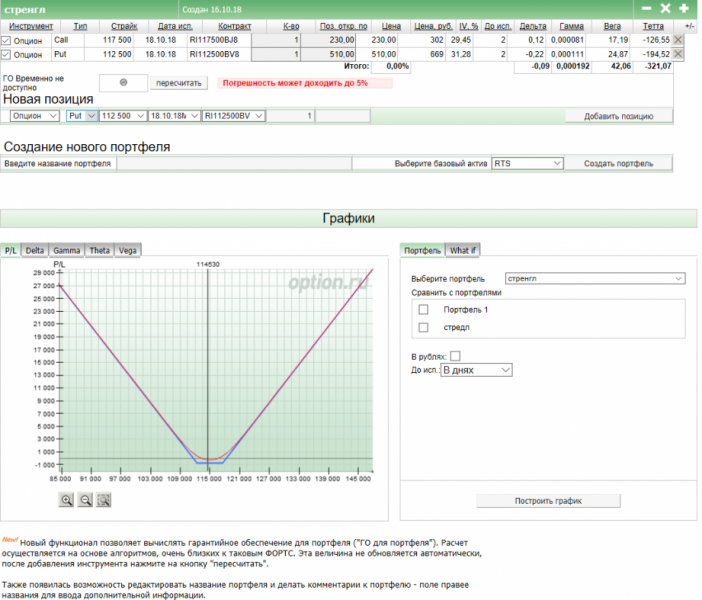Click the Создать портфель button
This screenshot has height=600, width=702.
tap(619, 163)
